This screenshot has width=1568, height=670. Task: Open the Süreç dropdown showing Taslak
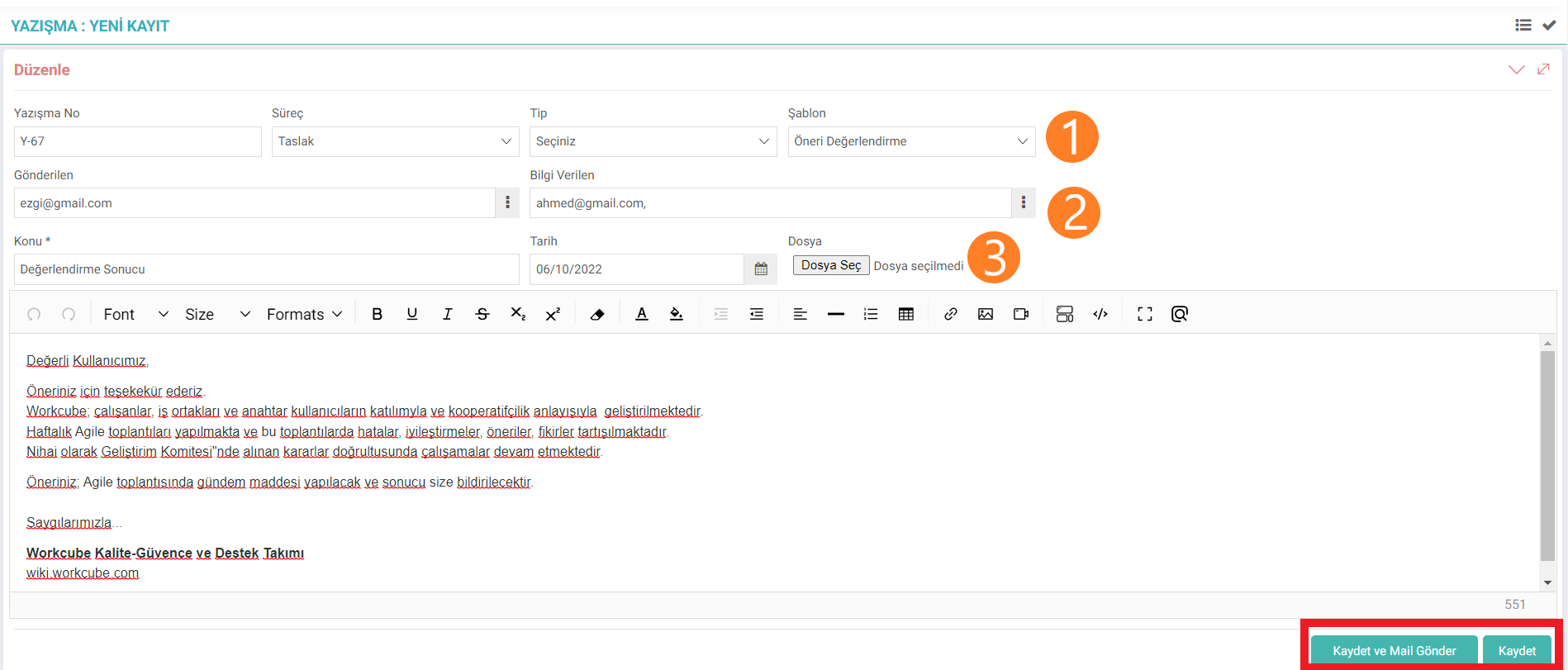point(395,141)
